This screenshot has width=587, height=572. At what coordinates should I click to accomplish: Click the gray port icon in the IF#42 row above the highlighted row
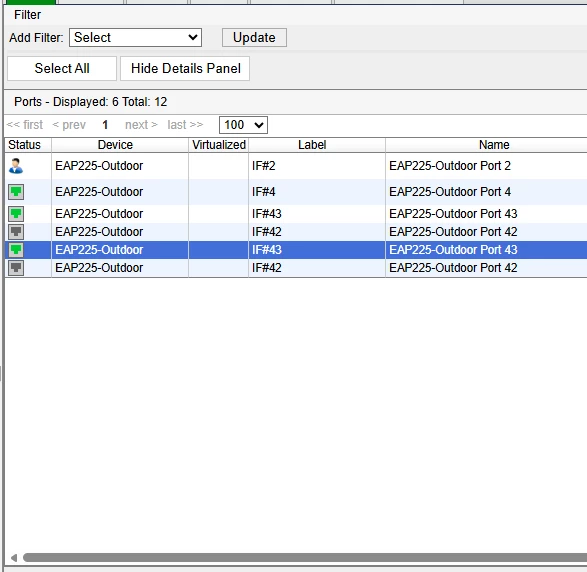(16, 232)
